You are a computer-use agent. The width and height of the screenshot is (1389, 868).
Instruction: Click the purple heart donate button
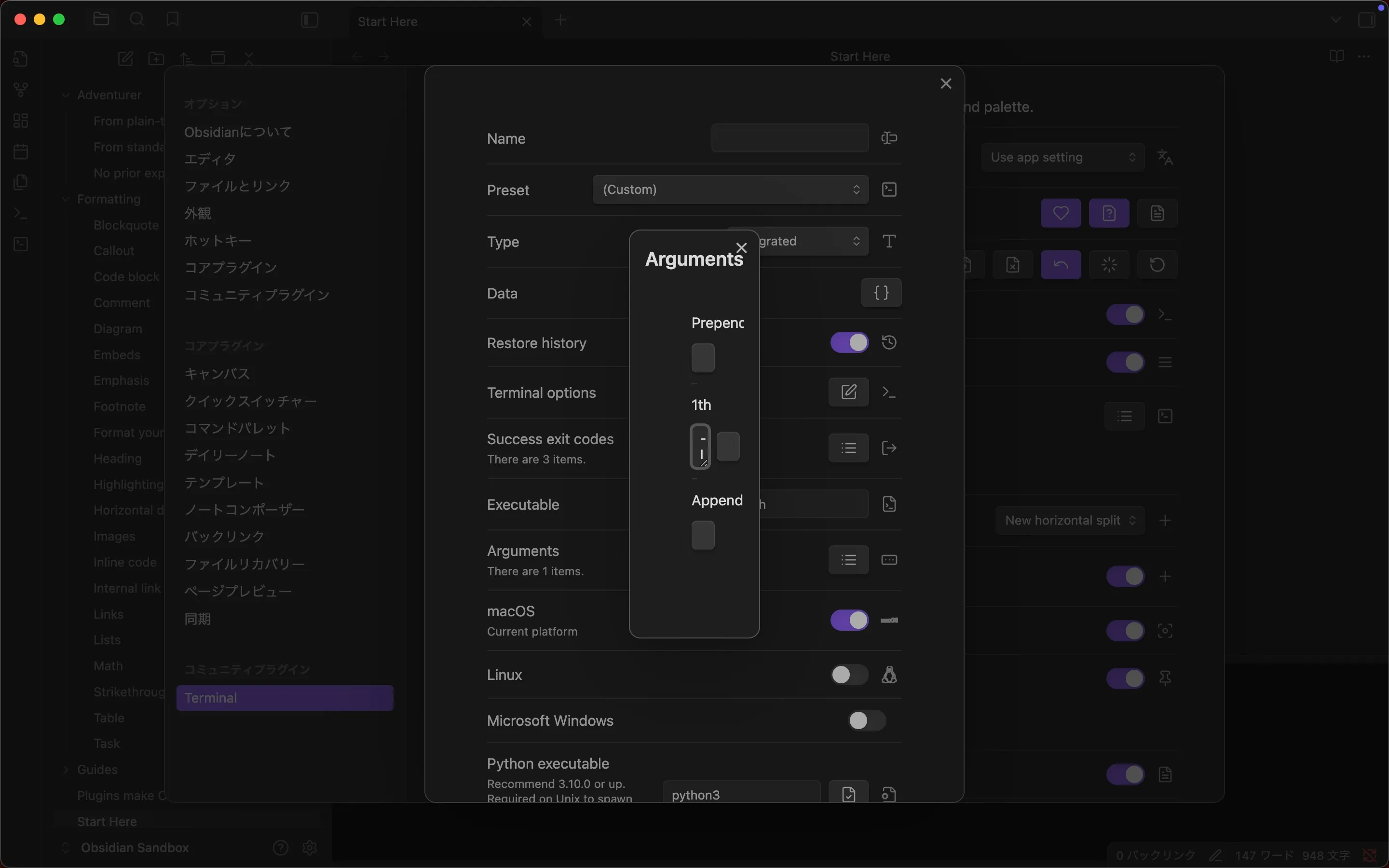pyautogui.click(x=1060, y=213)
